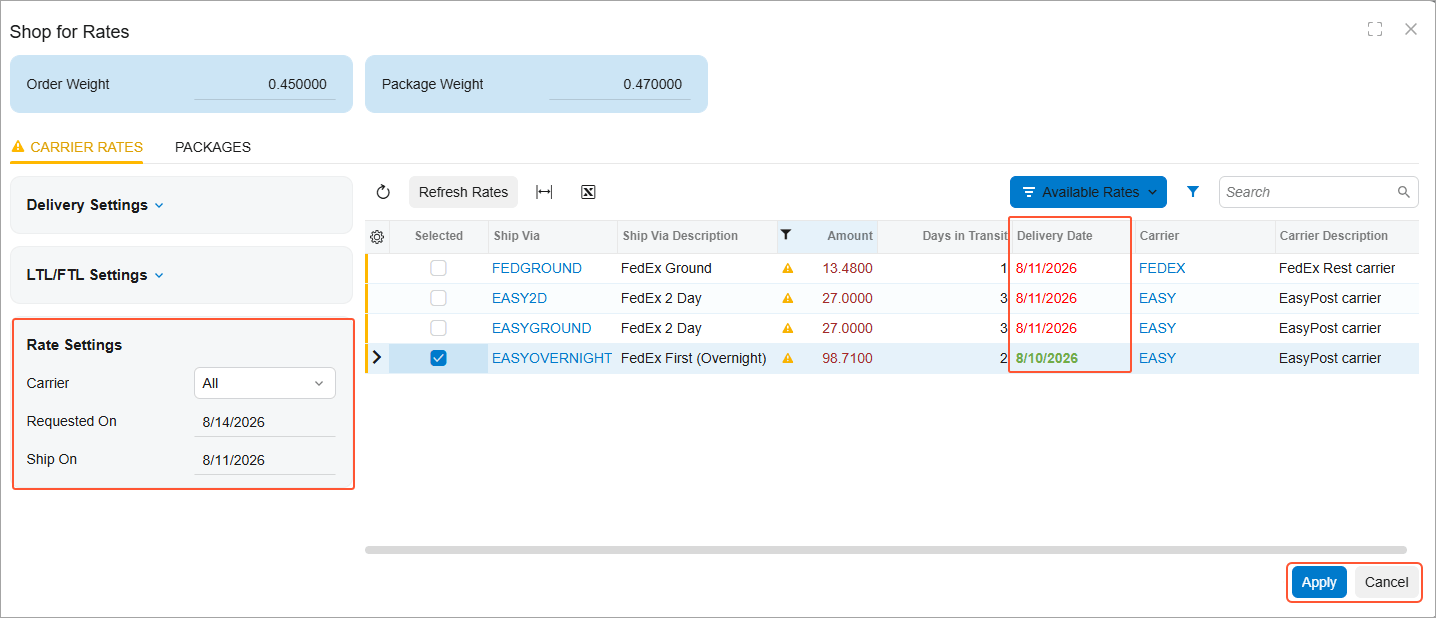Click the Apply button

pyautogui.click(x=1319, y=582)
